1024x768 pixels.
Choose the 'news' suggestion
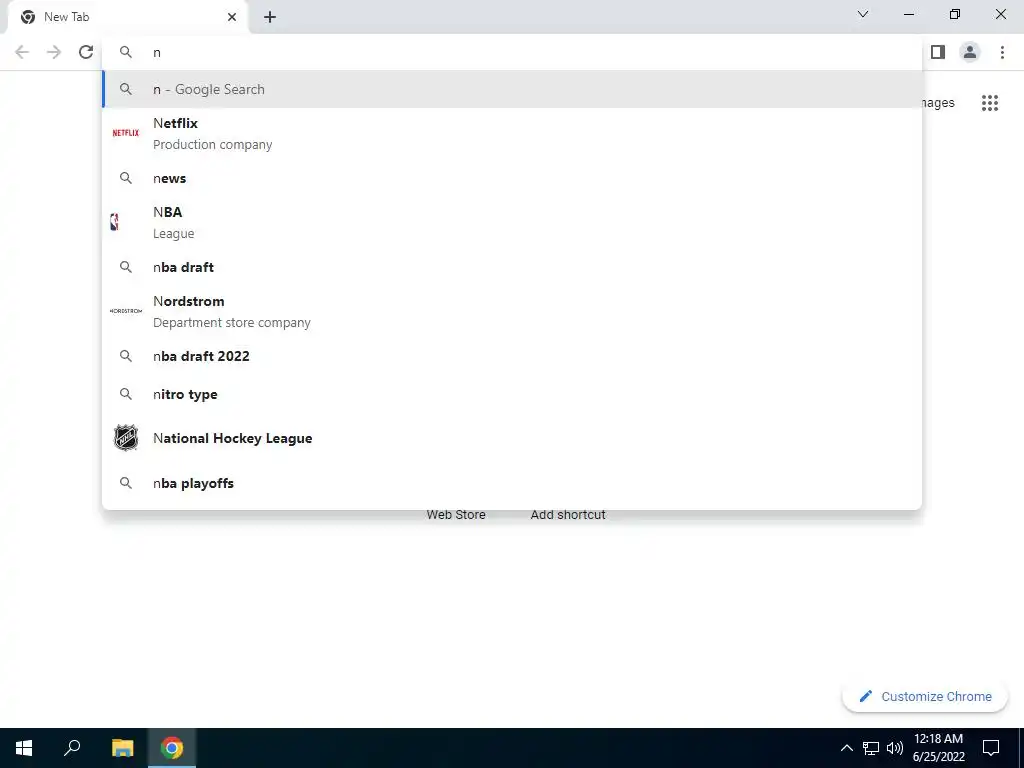512,178
